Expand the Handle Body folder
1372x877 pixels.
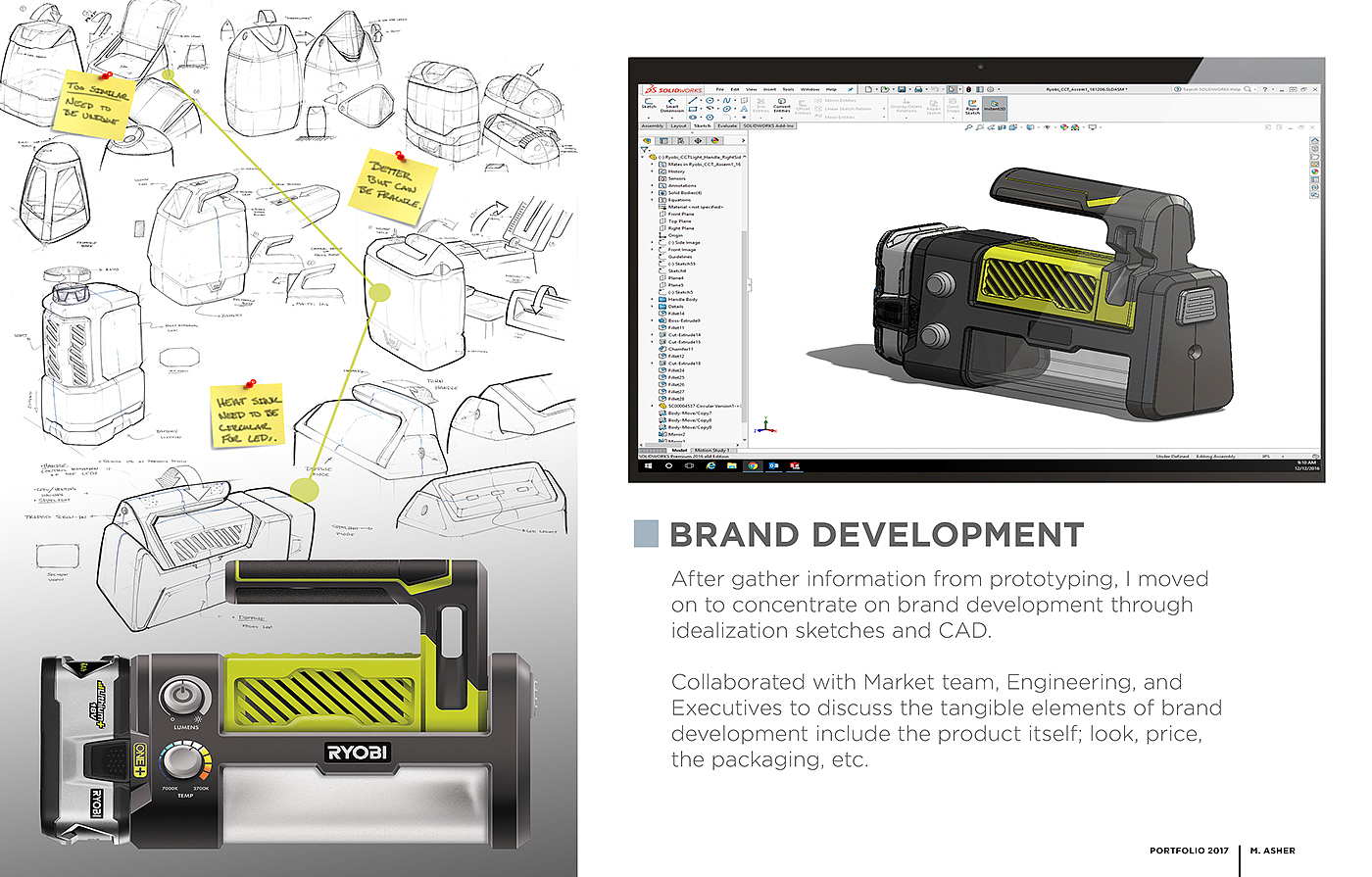click(x=653, y=300)
